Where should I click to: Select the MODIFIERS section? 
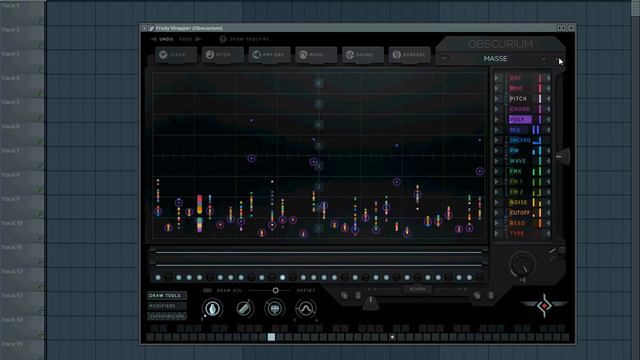[167, 306]
